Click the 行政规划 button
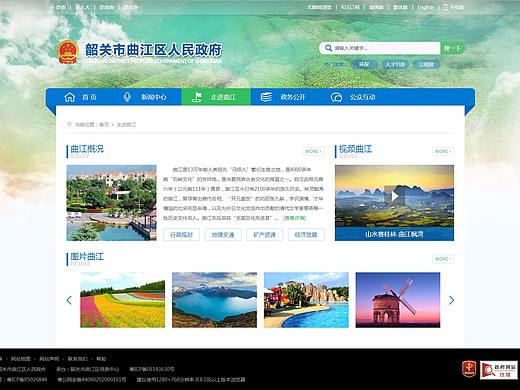This screenshot has width=520, height=390. click(182, 235)
